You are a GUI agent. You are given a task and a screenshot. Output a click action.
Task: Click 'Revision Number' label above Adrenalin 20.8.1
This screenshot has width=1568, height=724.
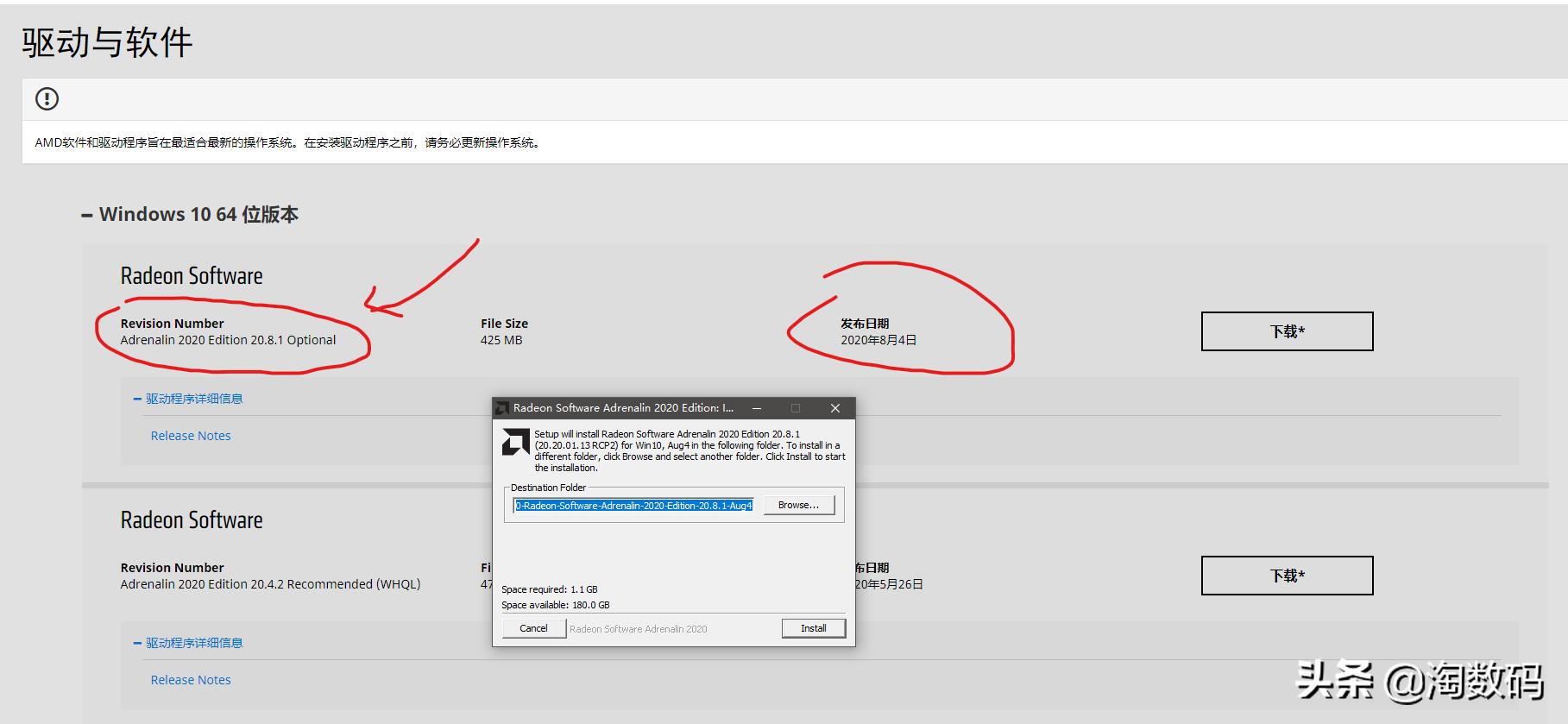click(172, 324)
